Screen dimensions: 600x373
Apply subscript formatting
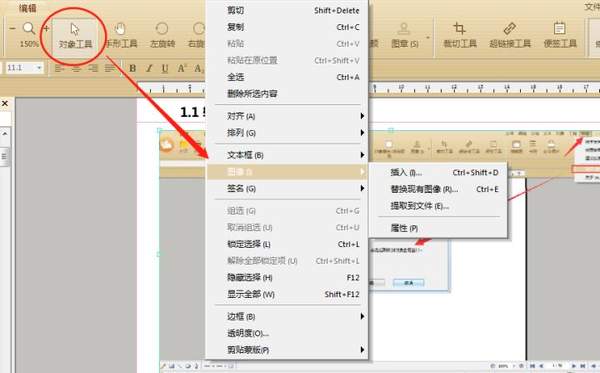pos(198,68)
